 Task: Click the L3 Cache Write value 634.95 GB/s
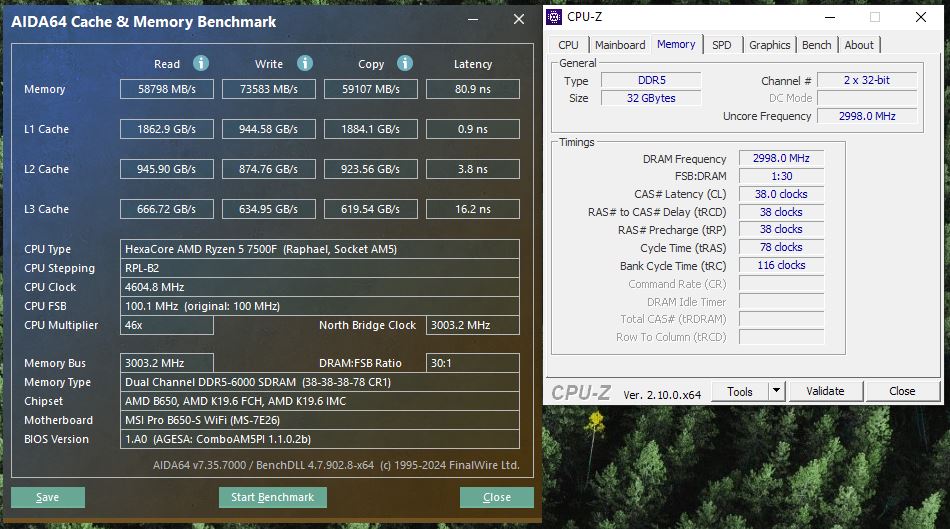coord(268,209)
